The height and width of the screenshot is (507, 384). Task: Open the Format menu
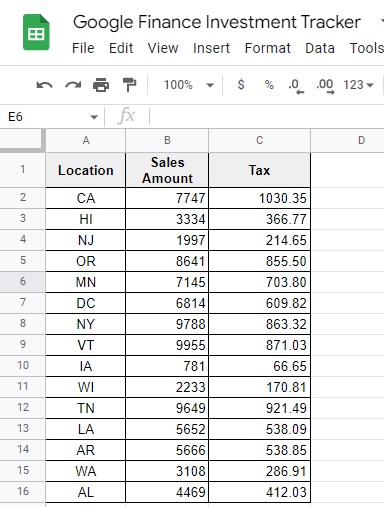(268, 48)
